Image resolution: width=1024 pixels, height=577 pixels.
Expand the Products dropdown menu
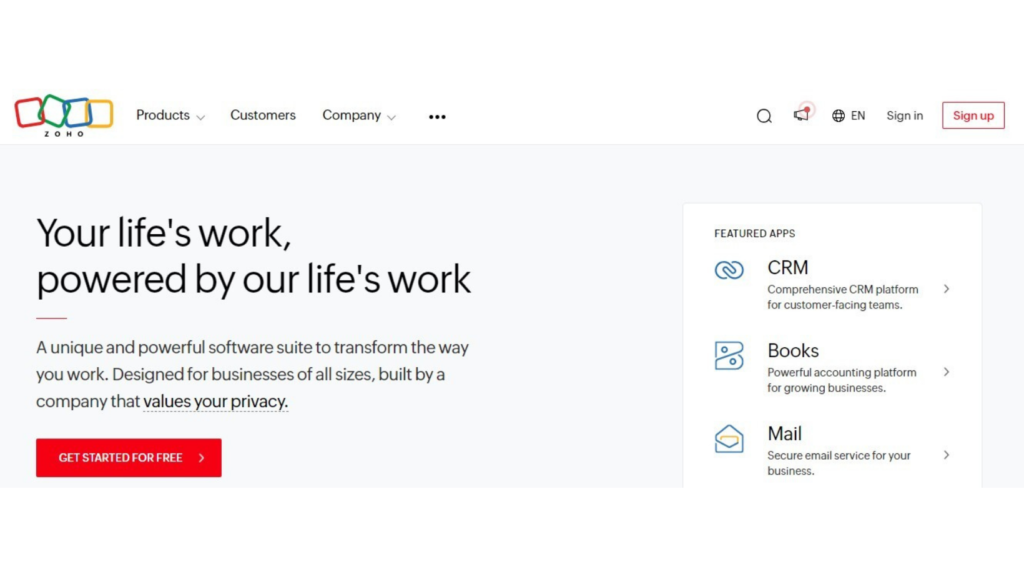pos(170,116)
